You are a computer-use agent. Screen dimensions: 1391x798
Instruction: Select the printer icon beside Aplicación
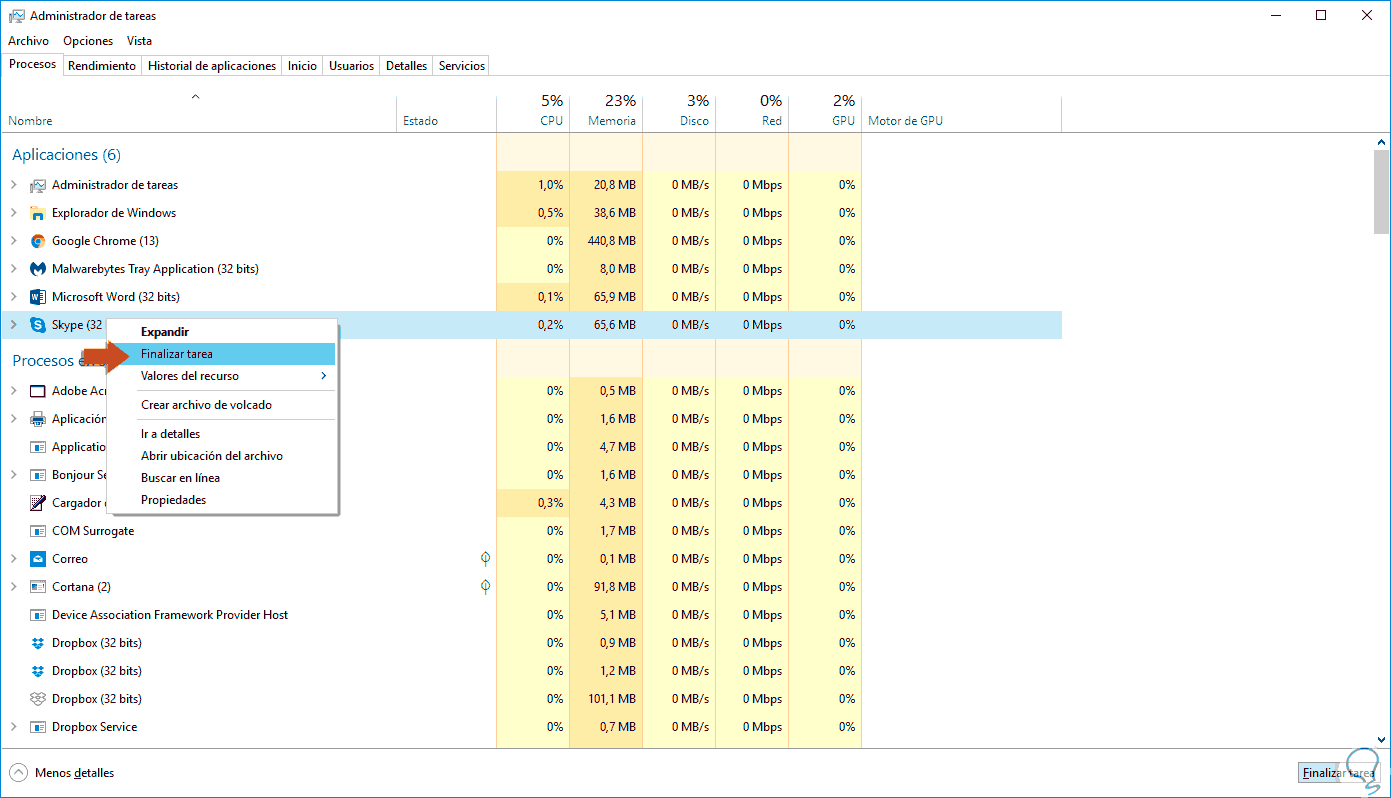click(x=38, y=419)
